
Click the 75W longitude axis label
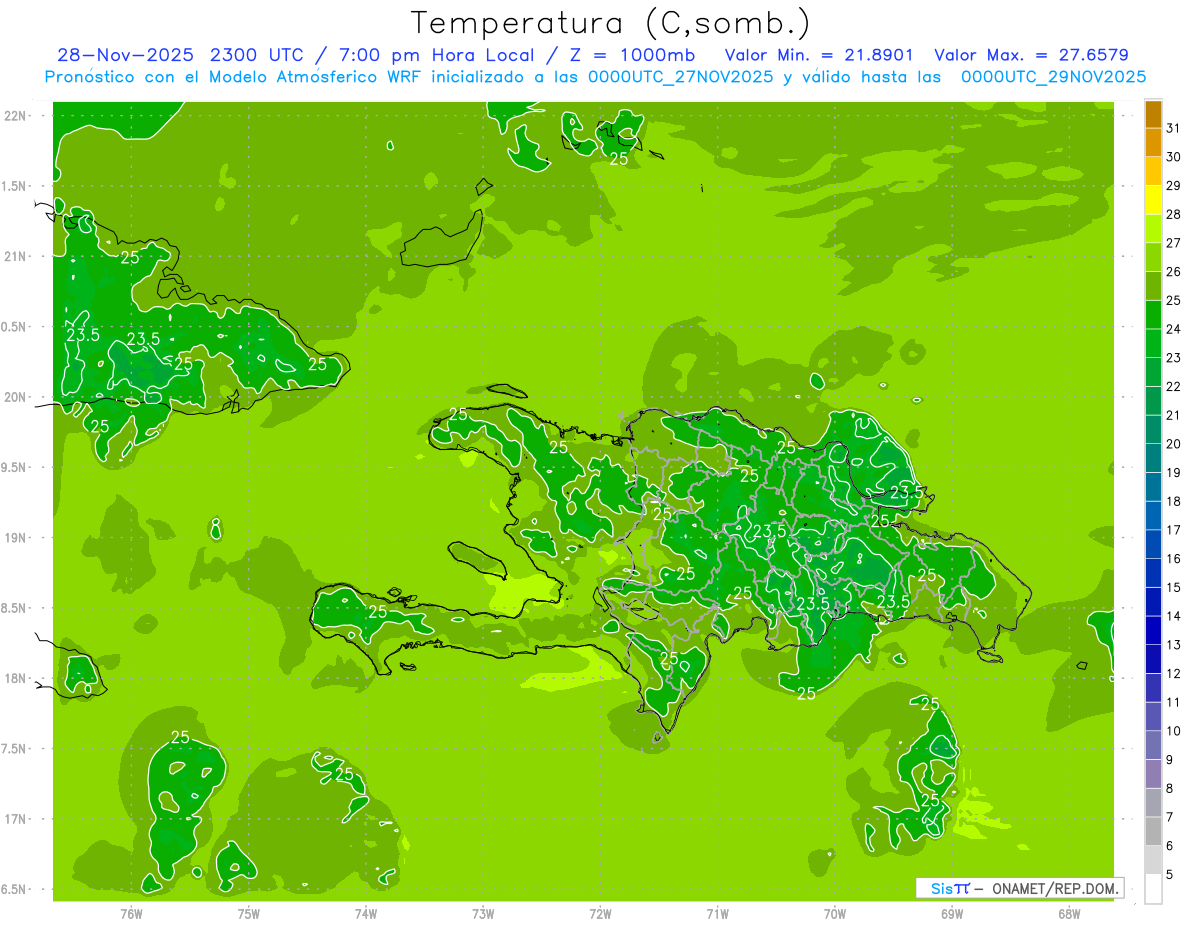pyautogui.click(x=248, y=913)
